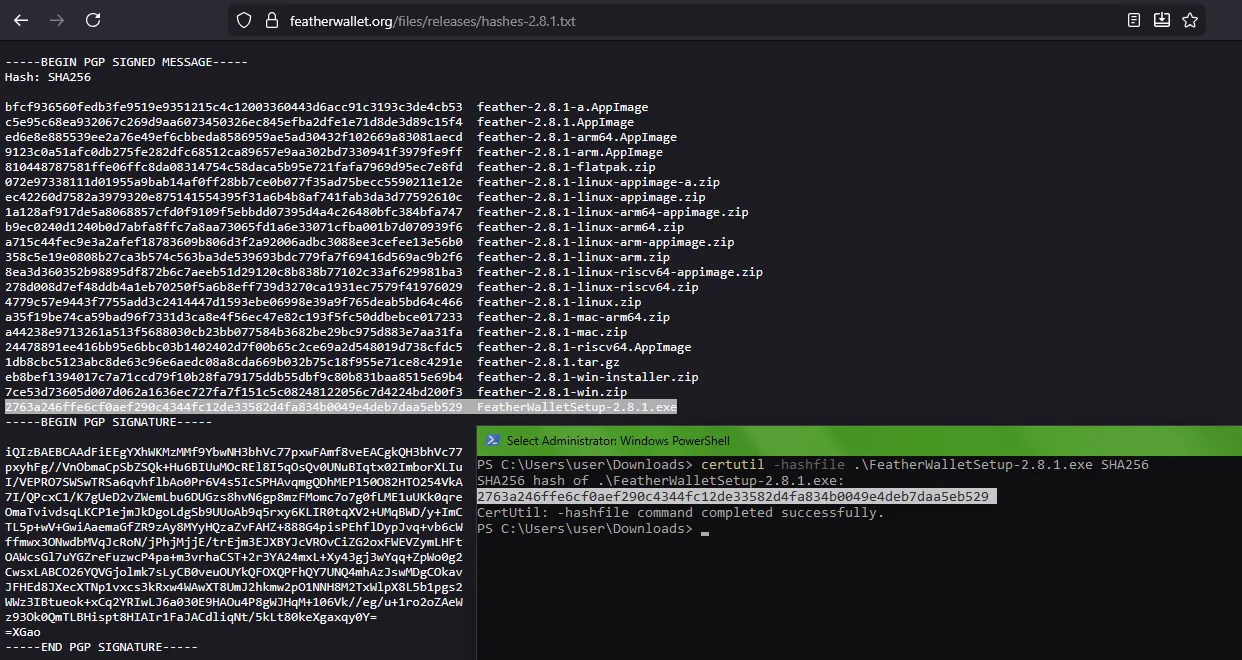Reload the hashes page
This screenshot has width=1242, height=660.
[x=93, y=20]
